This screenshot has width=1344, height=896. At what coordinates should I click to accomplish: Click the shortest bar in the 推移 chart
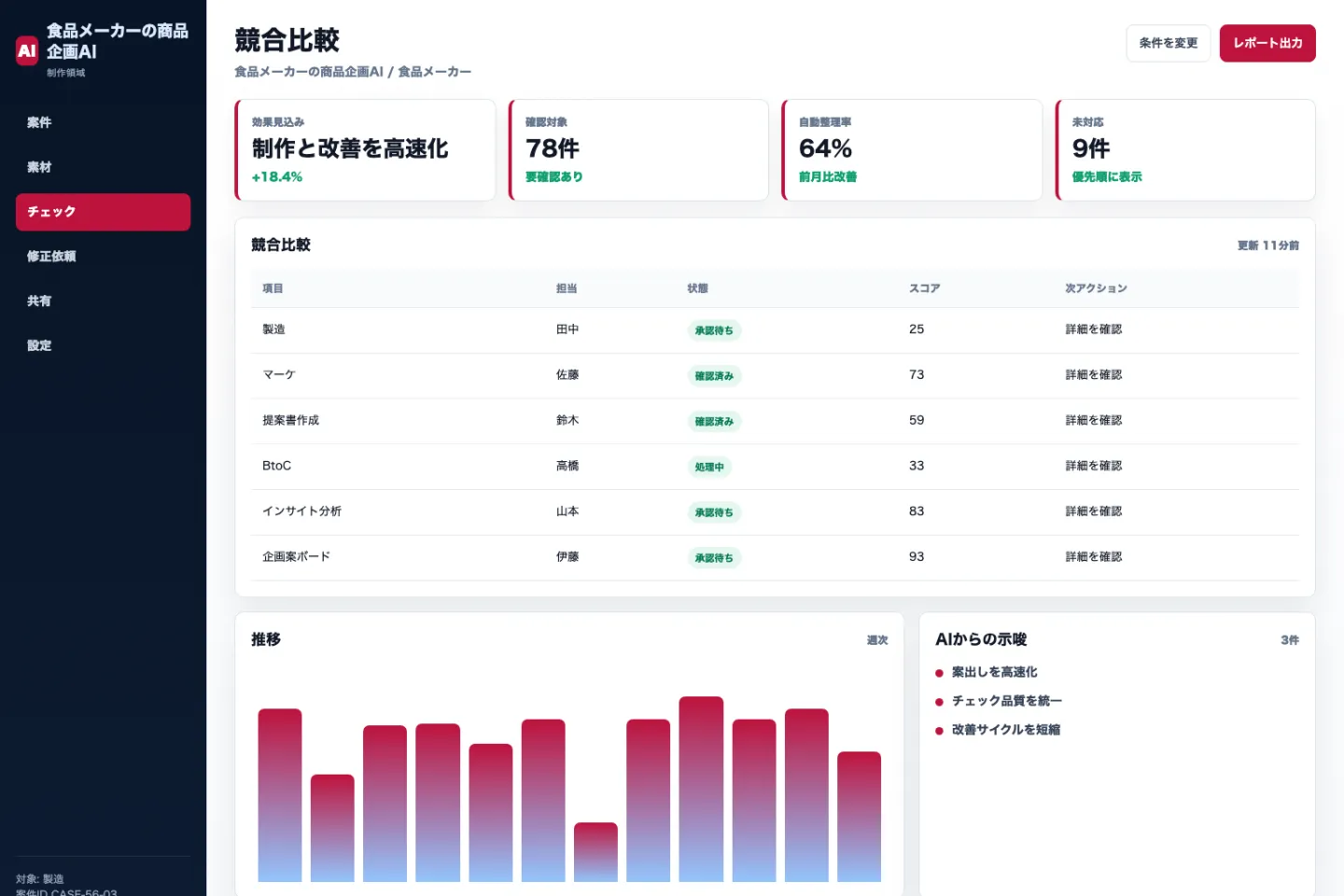(595, 852)
